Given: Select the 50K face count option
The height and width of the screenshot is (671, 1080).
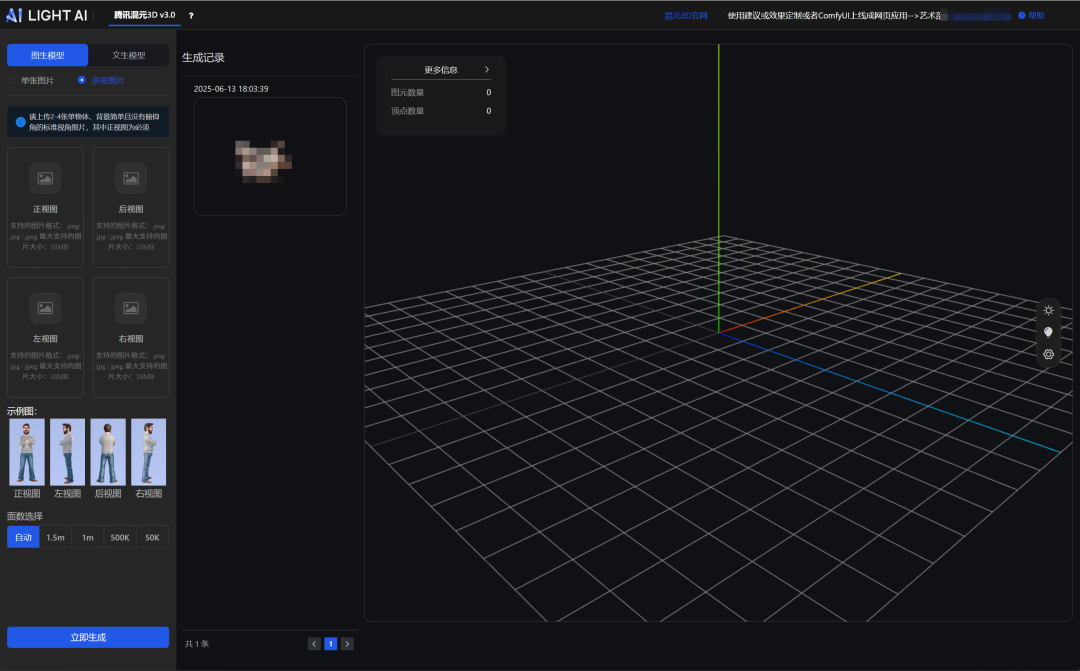Looking at the screenshot, I should tap(151, 537).
